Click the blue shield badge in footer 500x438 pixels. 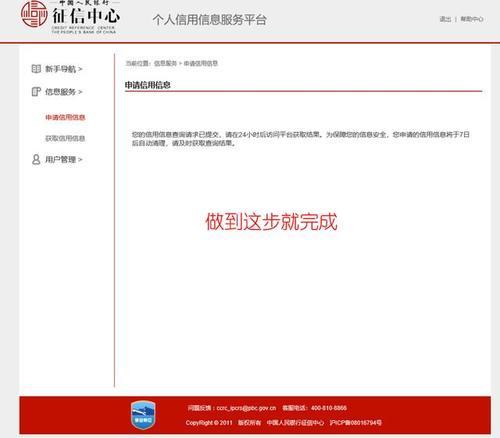point(143,415)
